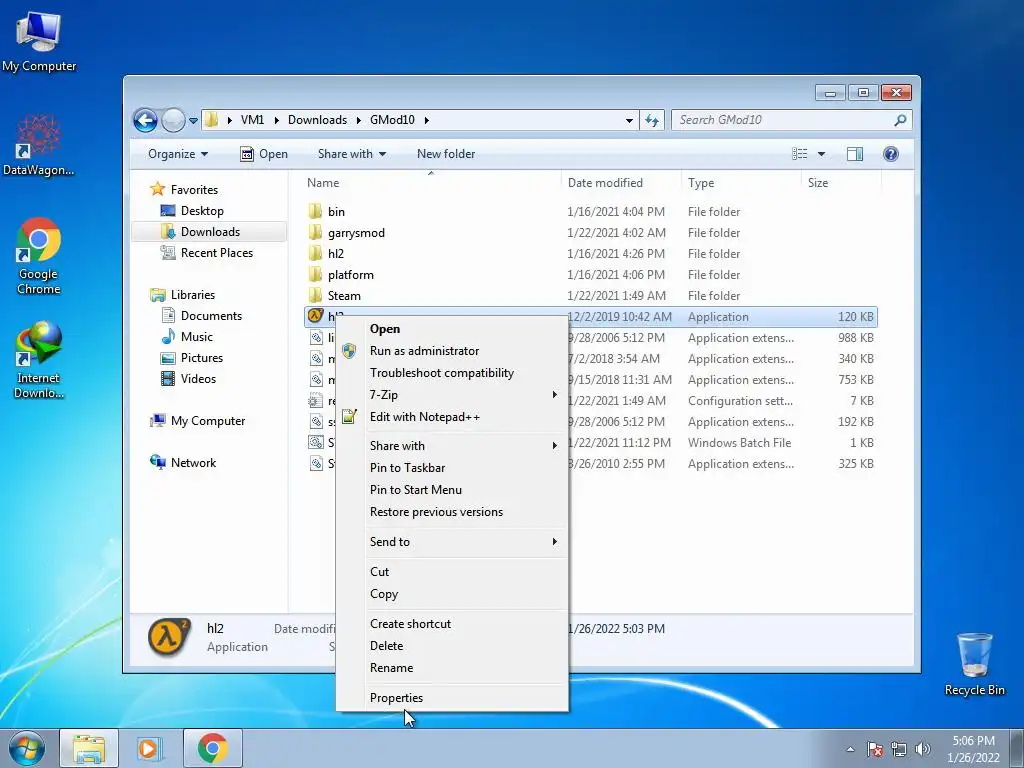Click the Windows Start orb
This screenshot has height=768, width=1024.
click(x=27, y=748)
